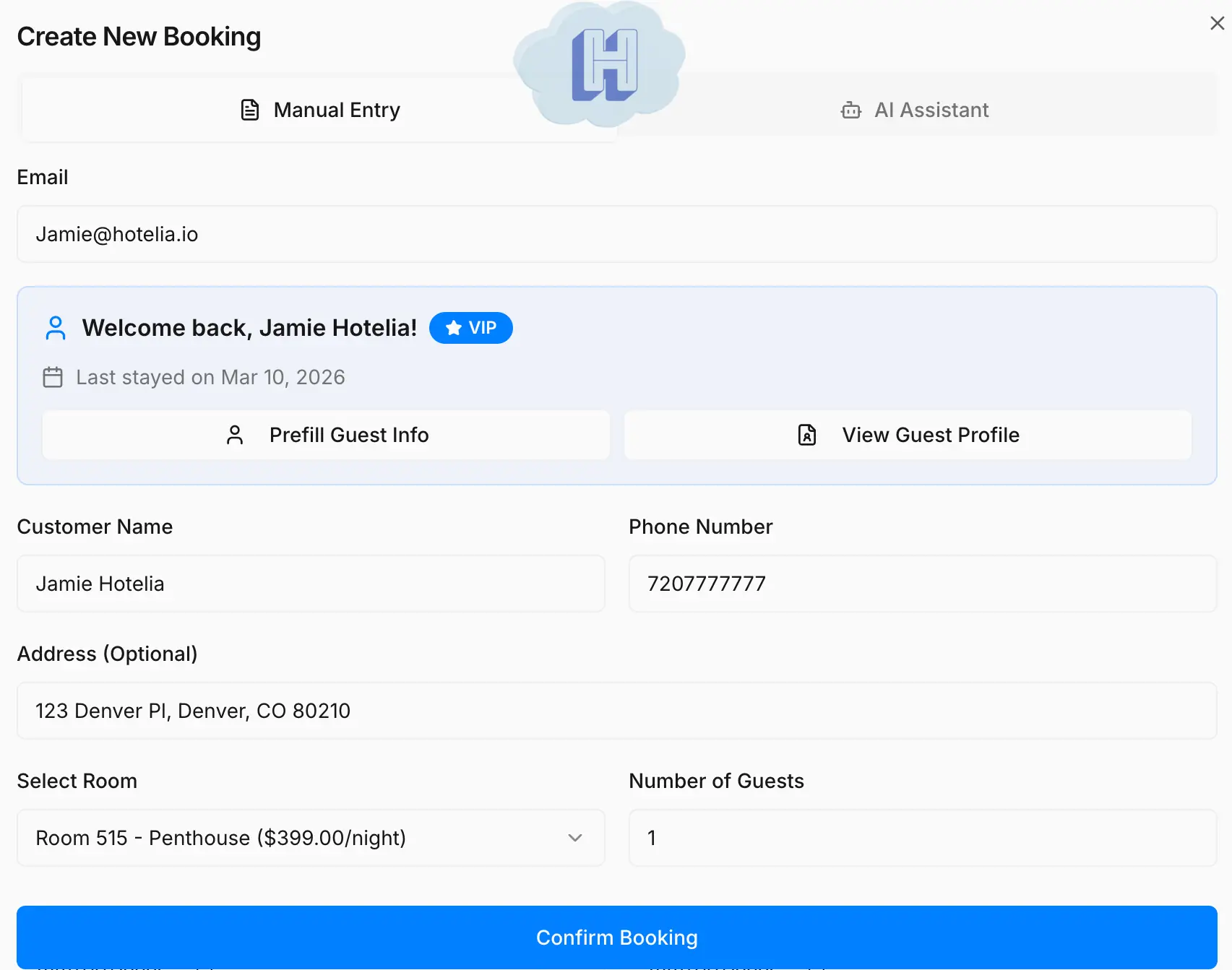Expand the room options chevron

(574, 838)
